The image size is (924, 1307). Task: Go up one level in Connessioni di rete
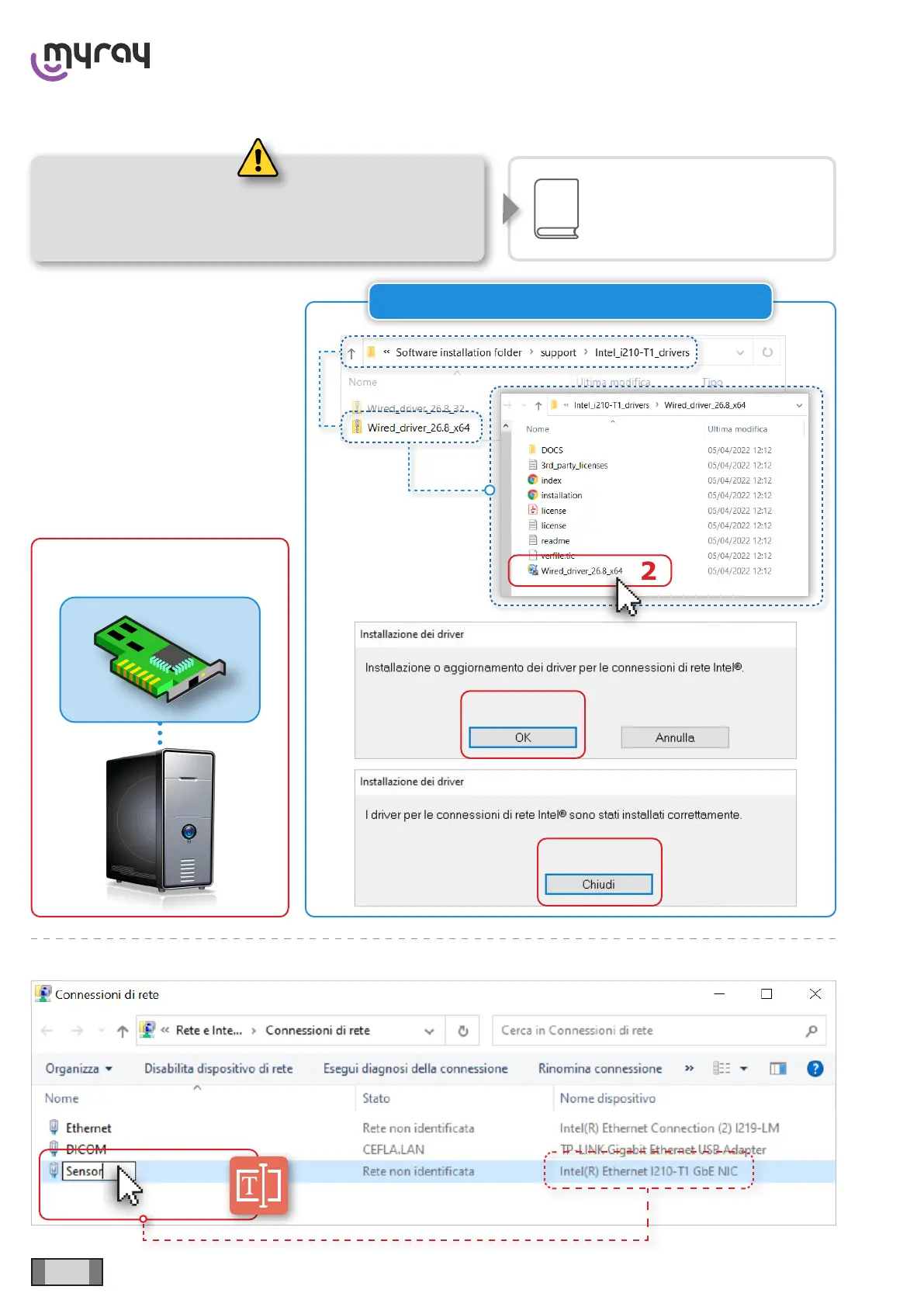pos(123,1031)
